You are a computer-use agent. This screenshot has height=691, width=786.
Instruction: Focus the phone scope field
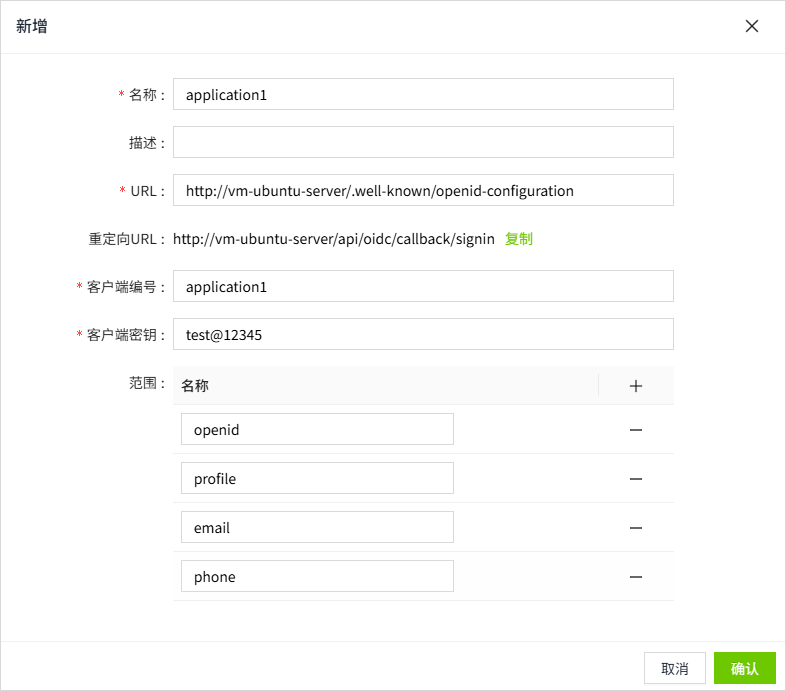(317, 577)
